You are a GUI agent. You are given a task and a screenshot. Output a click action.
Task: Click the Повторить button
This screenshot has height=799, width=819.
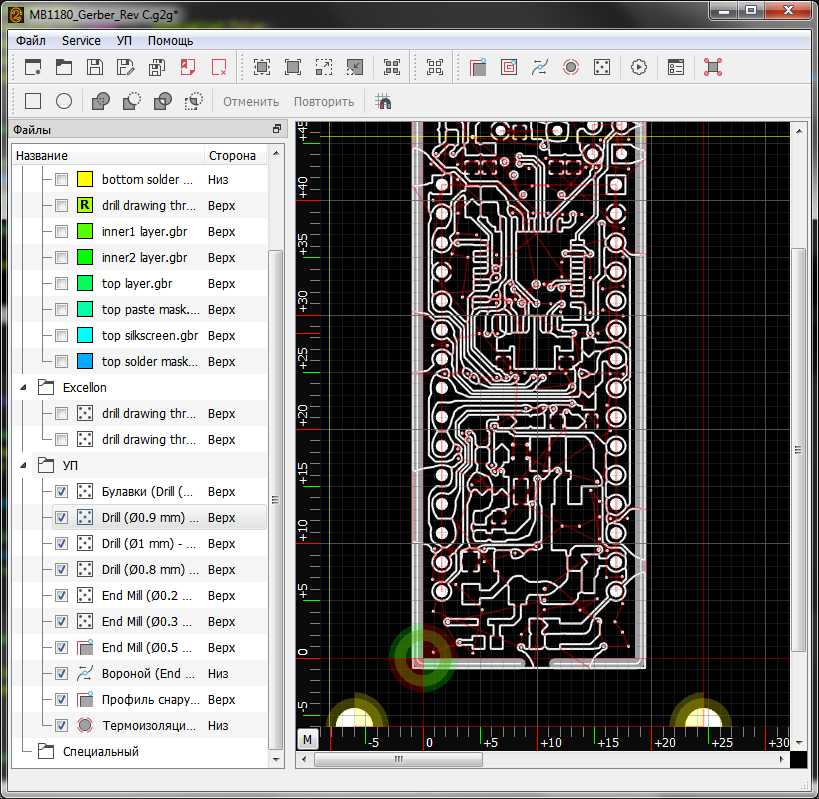point(324,101)
